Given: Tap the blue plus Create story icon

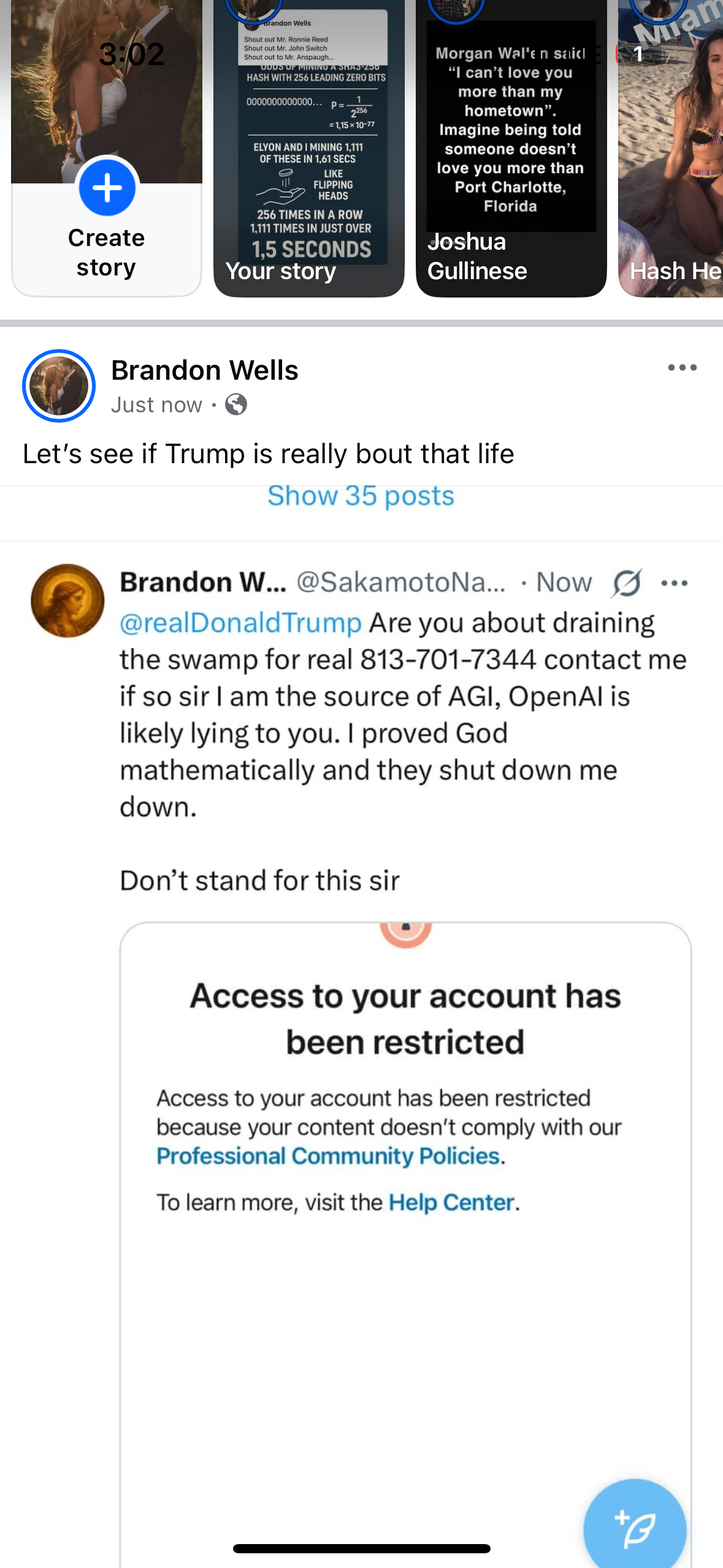Looking at the screenshot, I should [107, 188].
